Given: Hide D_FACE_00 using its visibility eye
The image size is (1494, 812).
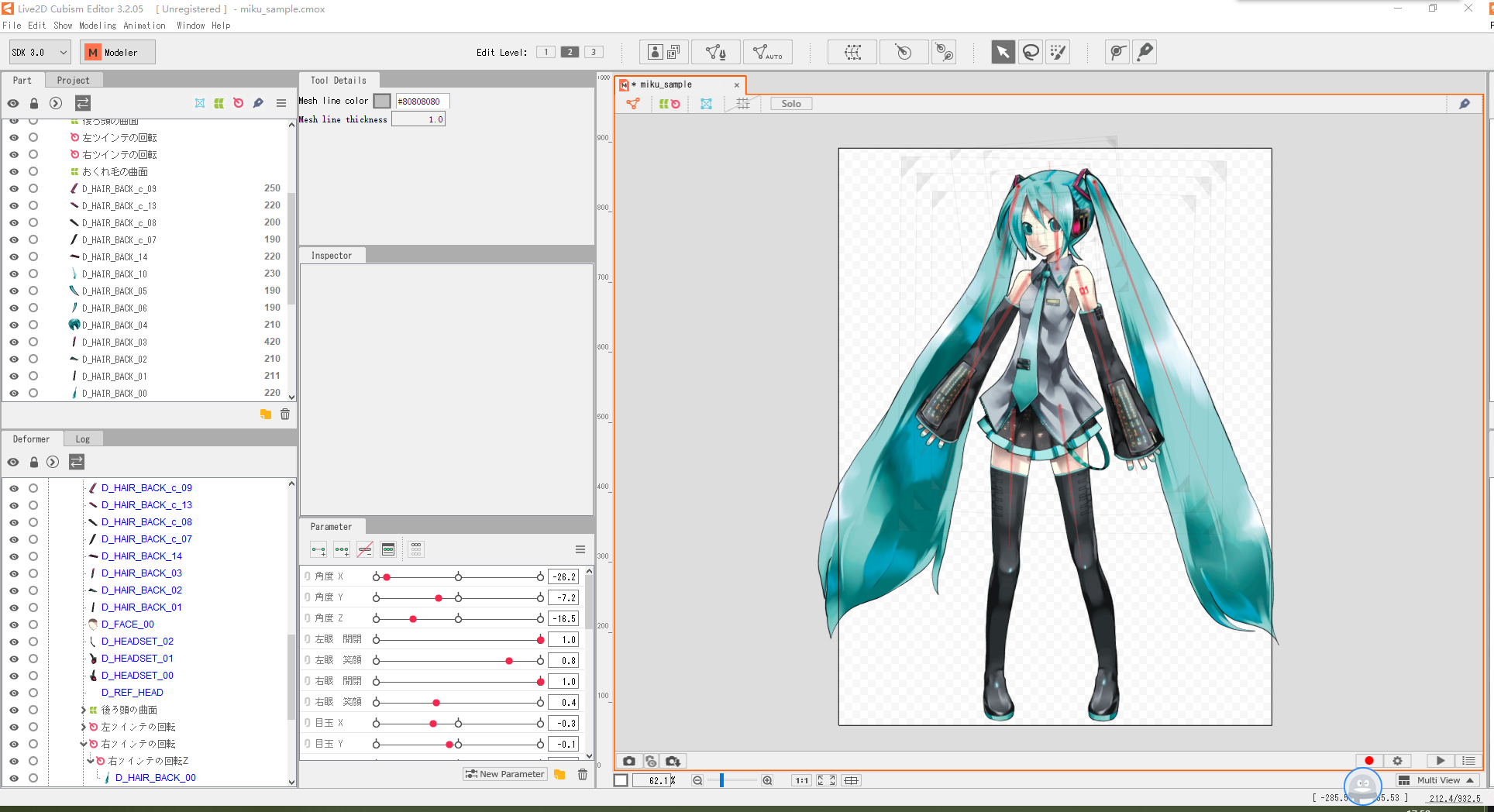Looking at the screenshot, I should click(x=13, y=624).
